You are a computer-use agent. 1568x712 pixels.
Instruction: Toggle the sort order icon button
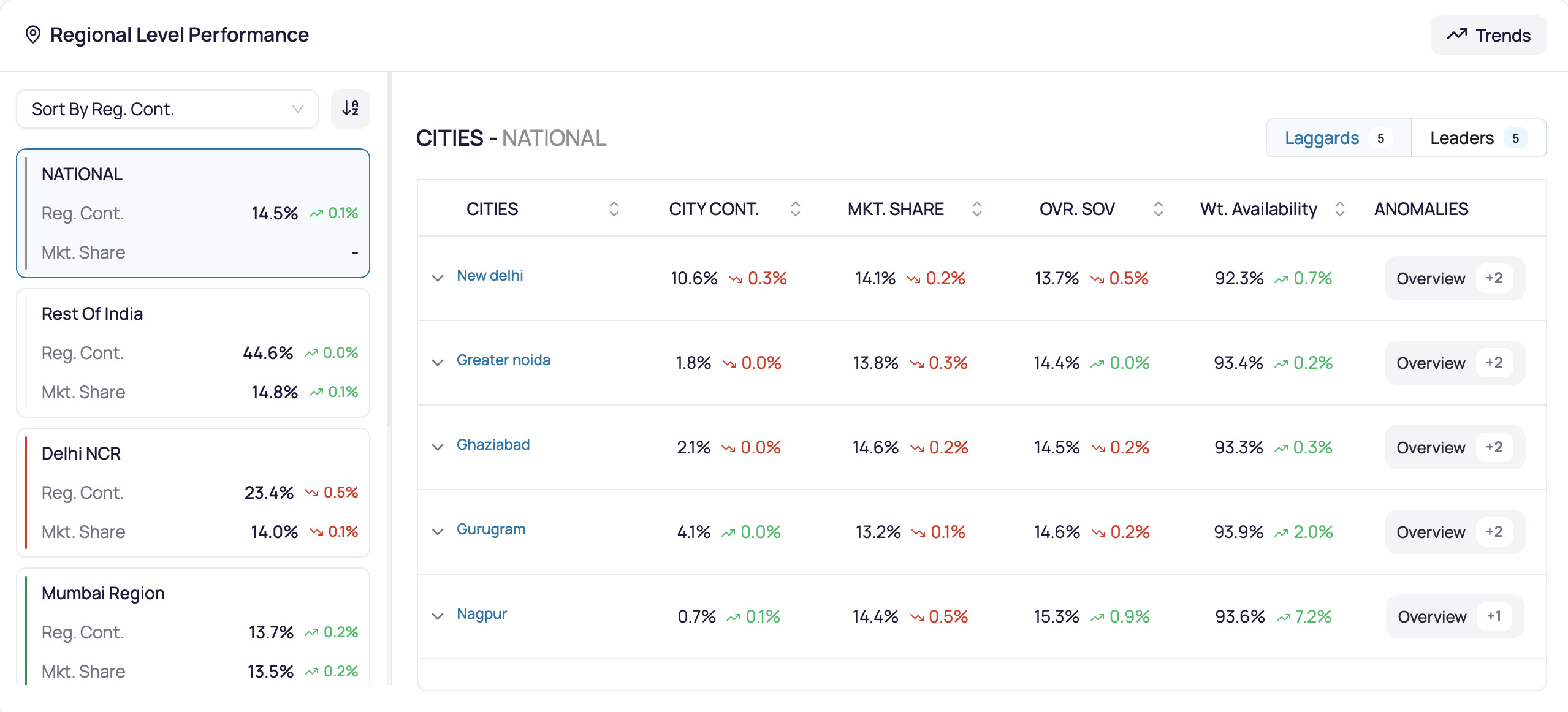click(350, 109)
